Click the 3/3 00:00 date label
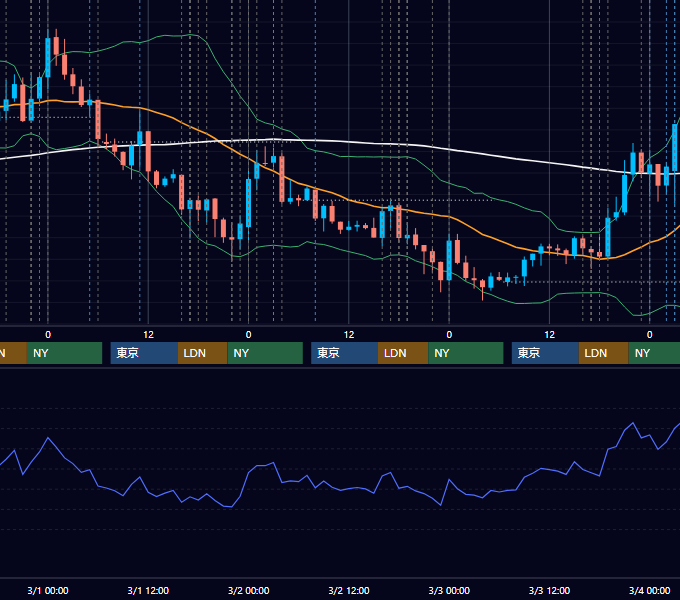 pyautogui.click(x=449, y=590)
